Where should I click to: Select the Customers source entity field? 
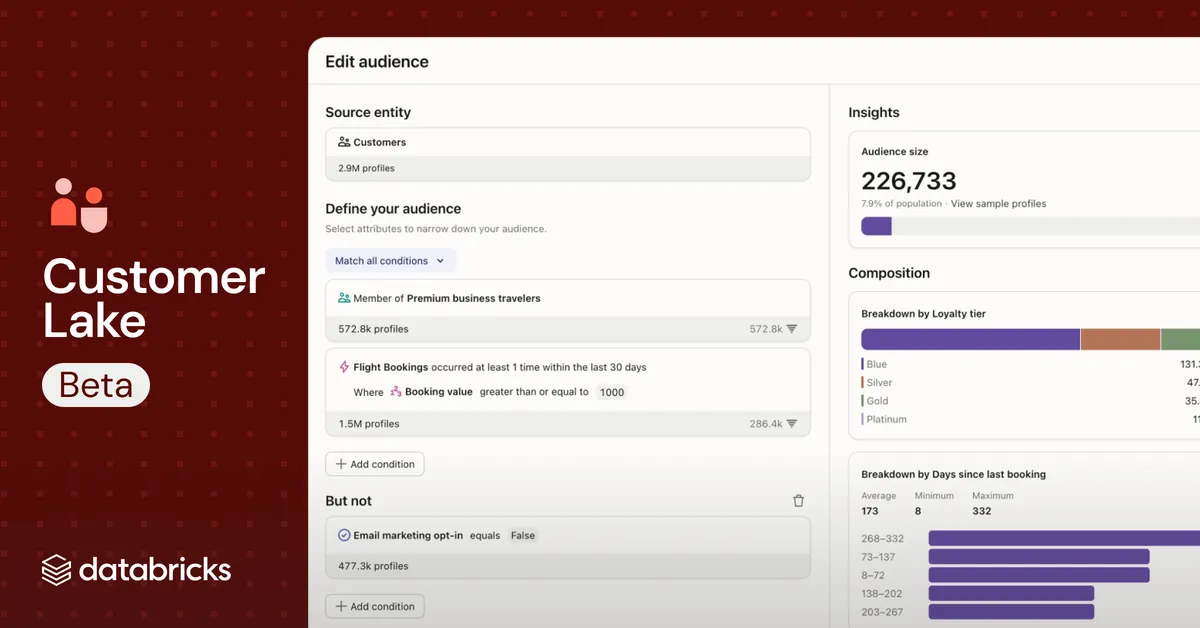point(568,154)
